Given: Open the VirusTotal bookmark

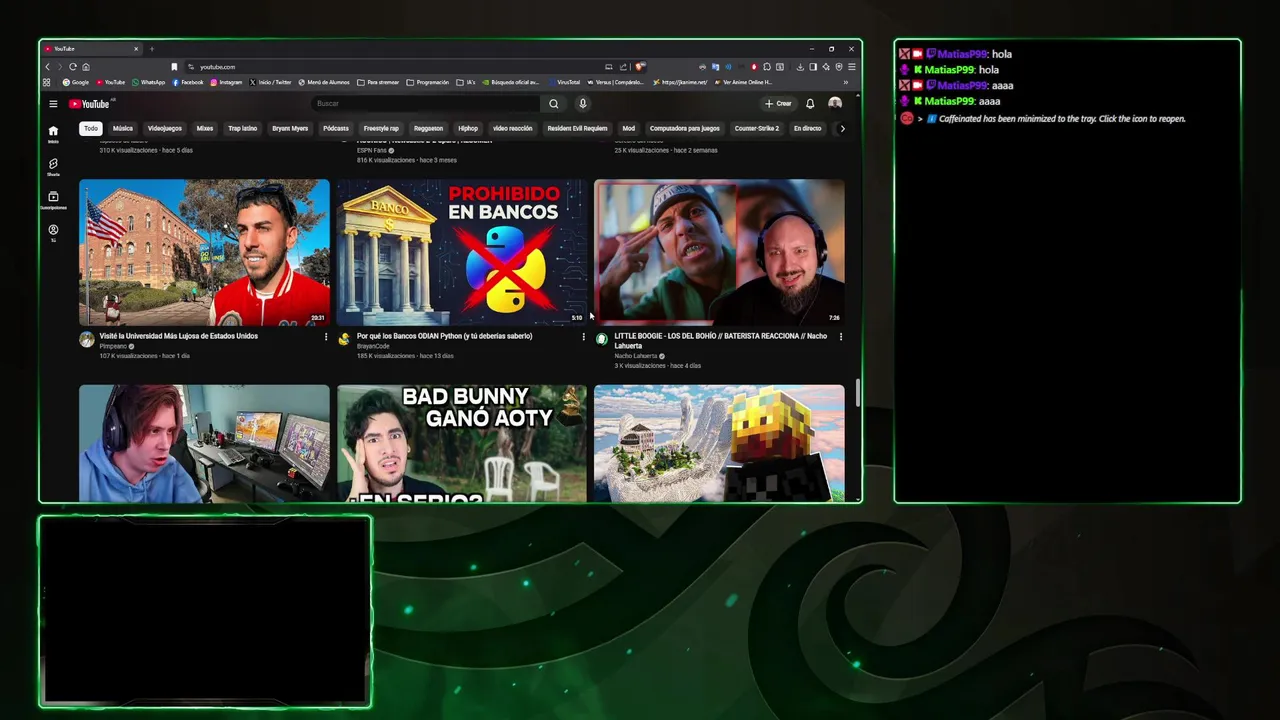Looking at the screenshot, I should click(564, 82).
